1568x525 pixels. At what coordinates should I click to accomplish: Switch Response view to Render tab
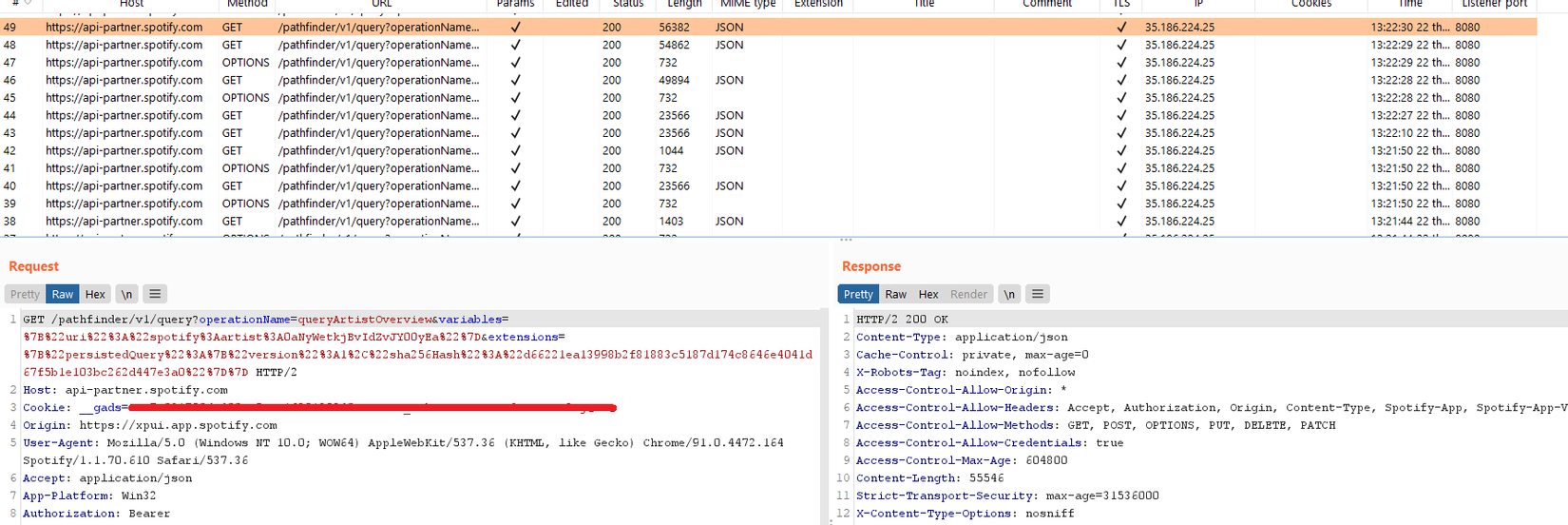pos(968,294)
